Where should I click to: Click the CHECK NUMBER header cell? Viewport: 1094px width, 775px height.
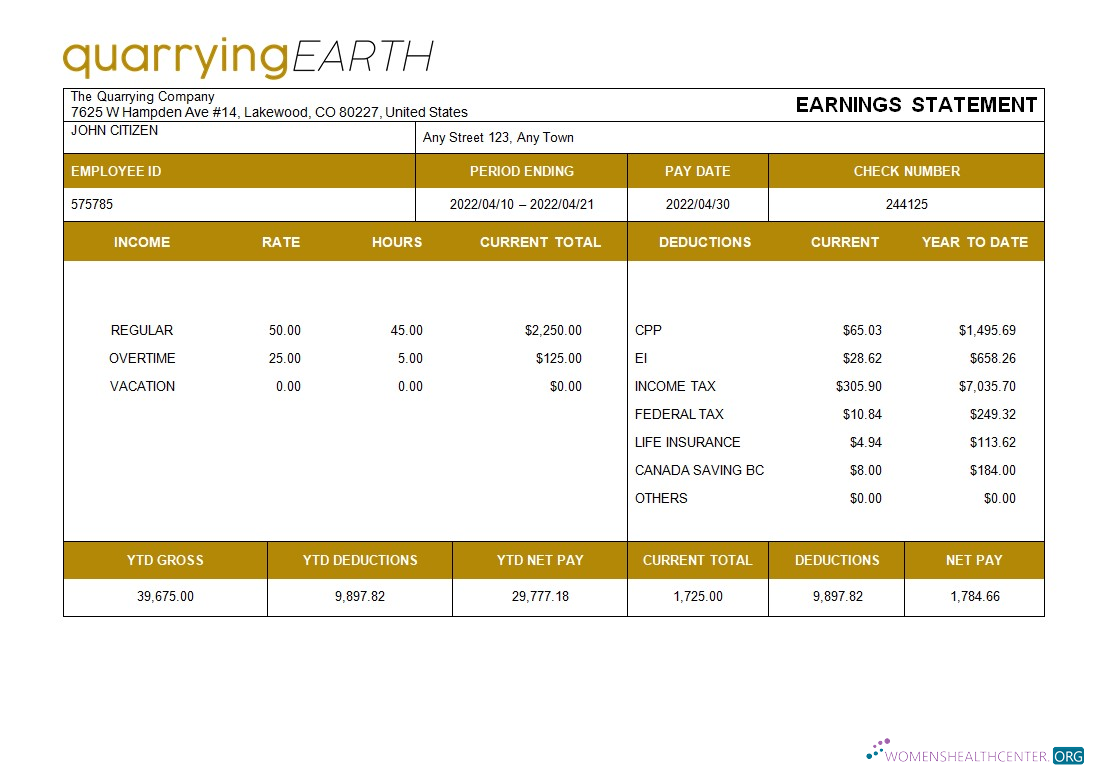point(906,171)
